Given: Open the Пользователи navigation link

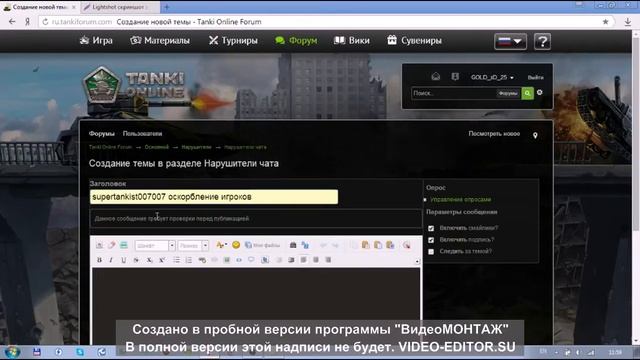Looking at the screenshot, I should click(x=142, y=133).
